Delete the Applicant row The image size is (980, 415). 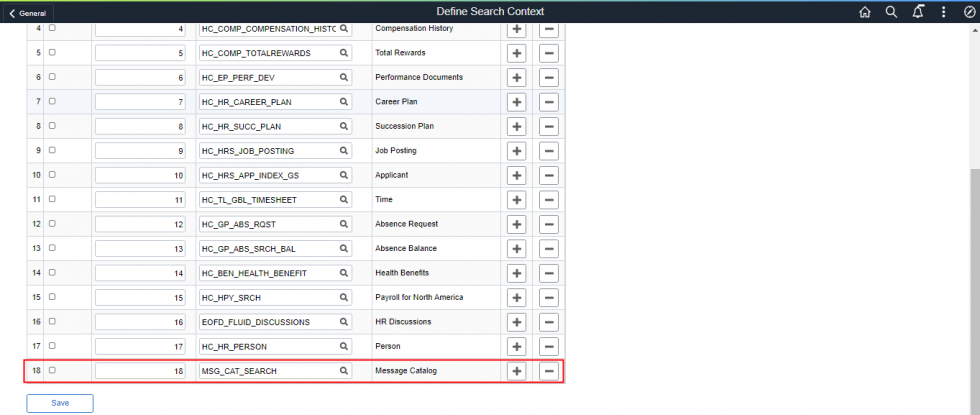tap(549, 175)
